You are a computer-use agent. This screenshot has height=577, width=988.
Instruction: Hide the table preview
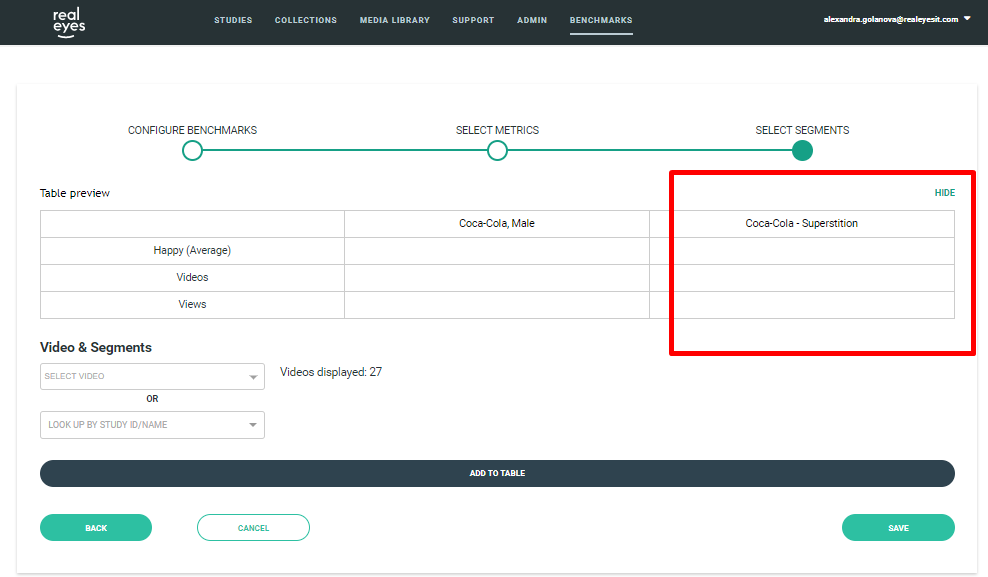(x=945, y=193)
